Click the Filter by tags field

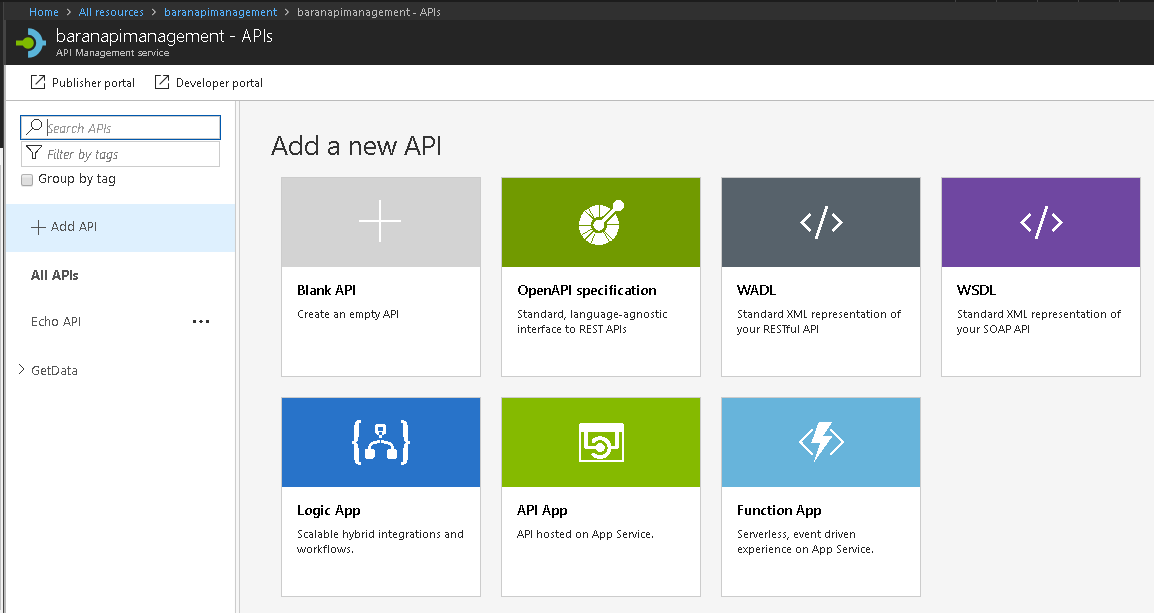[x=121, y=154]
